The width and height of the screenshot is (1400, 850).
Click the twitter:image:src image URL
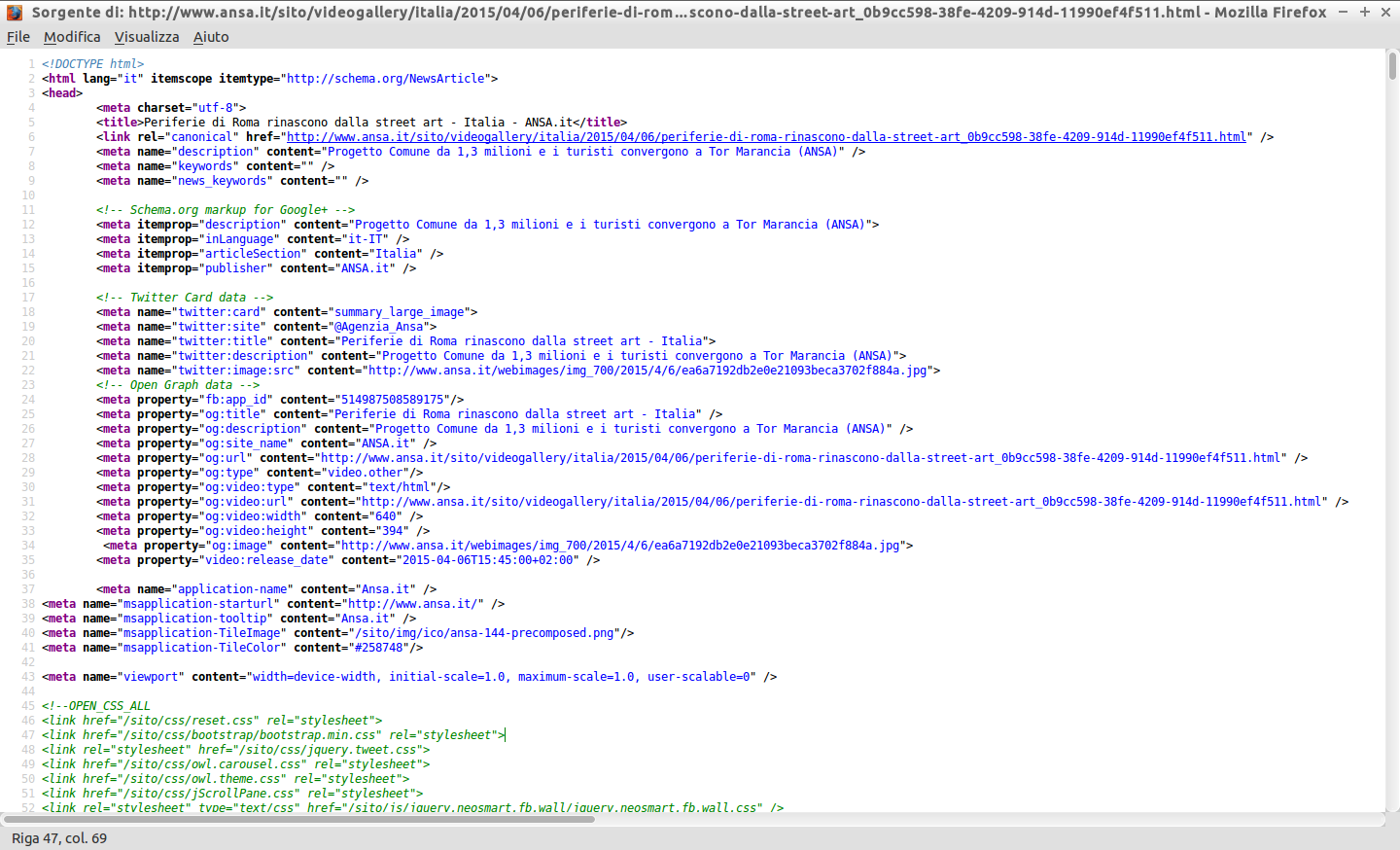tap(647, 371)
